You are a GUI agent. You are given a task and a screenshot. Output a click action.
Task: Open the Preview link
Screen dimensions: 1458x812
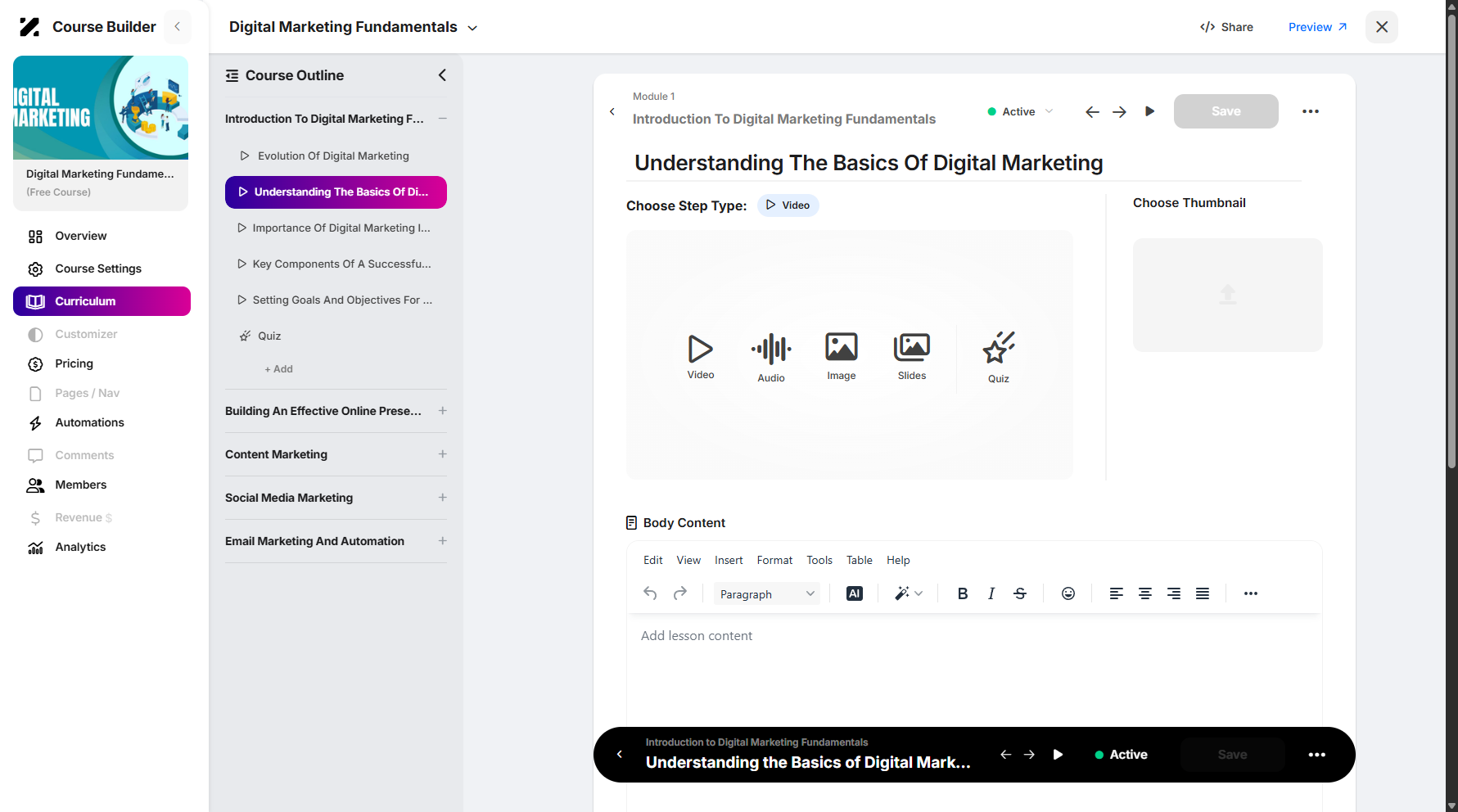pyautogui.click(x=1317, y=27)
